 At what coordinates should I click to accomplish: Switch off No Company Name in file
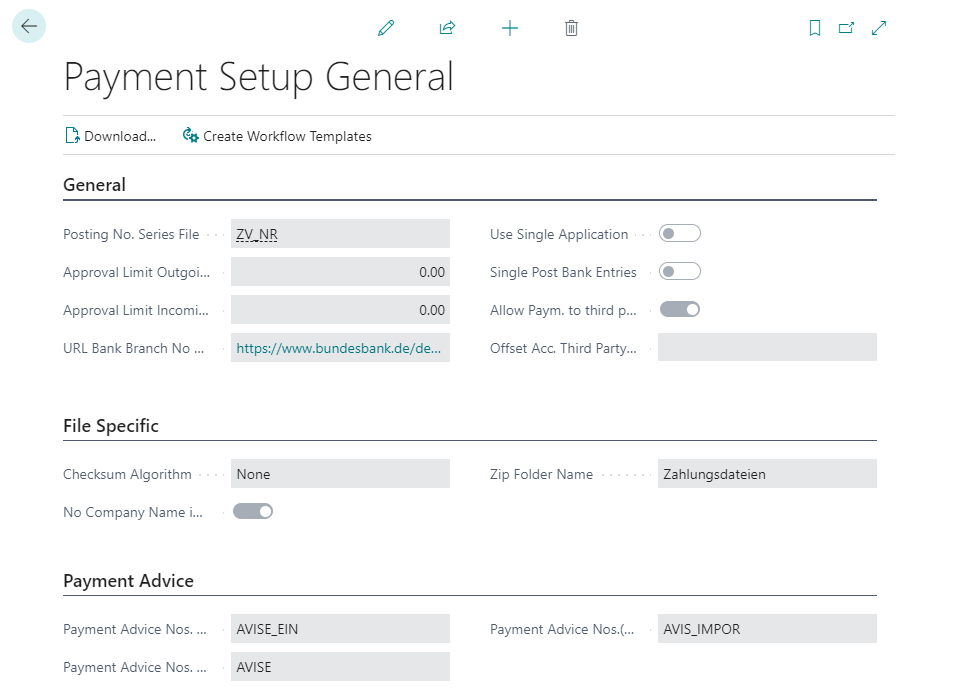[x=253, y=511]
